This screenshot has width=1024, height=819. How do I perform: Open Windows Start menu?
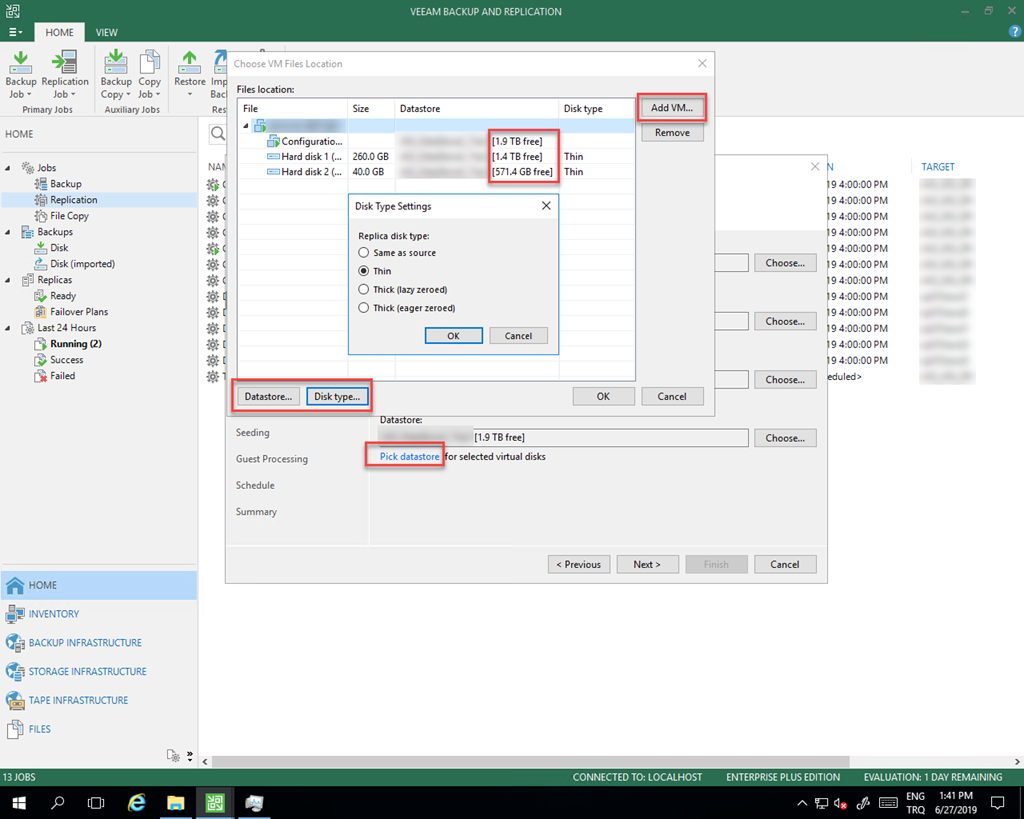tap(18, 803)
